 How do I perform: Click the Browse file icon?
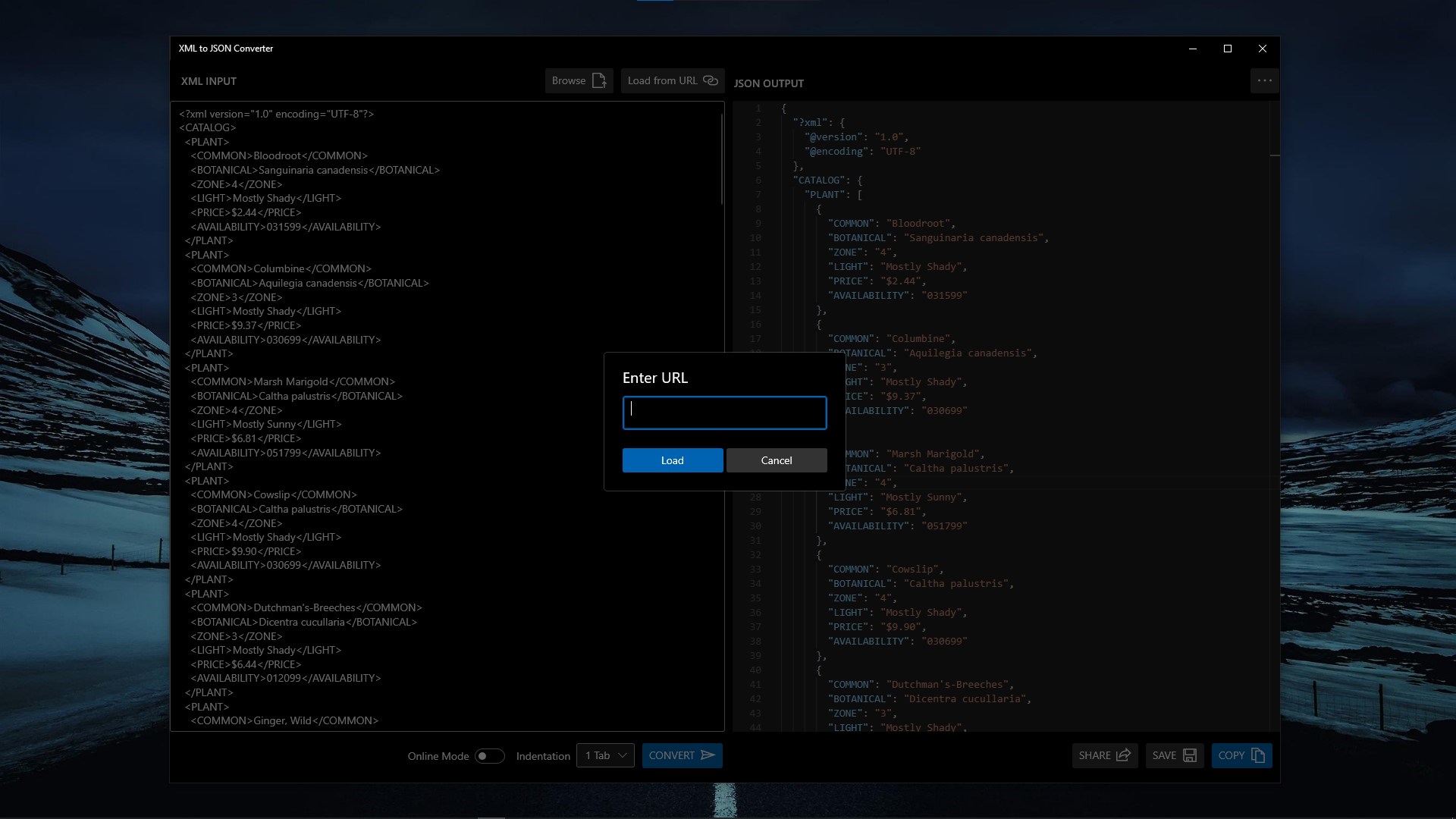(599, 80)
